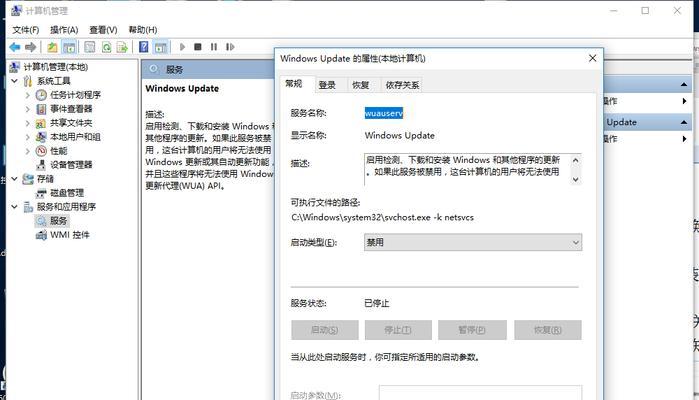Open the 帮助(H) menu
Screen dimensions: 699x400
tap(143, 30)
